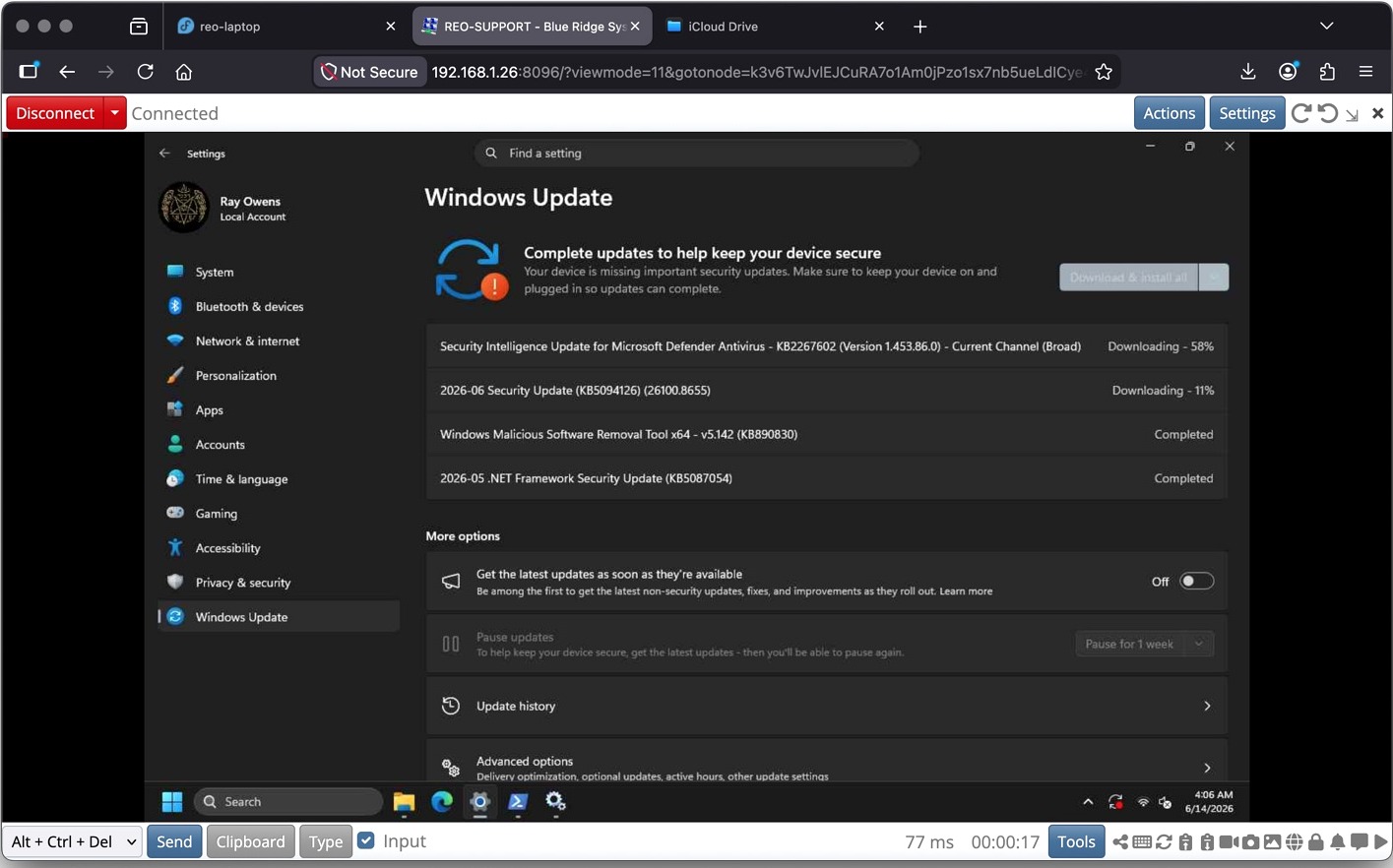Open the Update history row

pos(826,706)
